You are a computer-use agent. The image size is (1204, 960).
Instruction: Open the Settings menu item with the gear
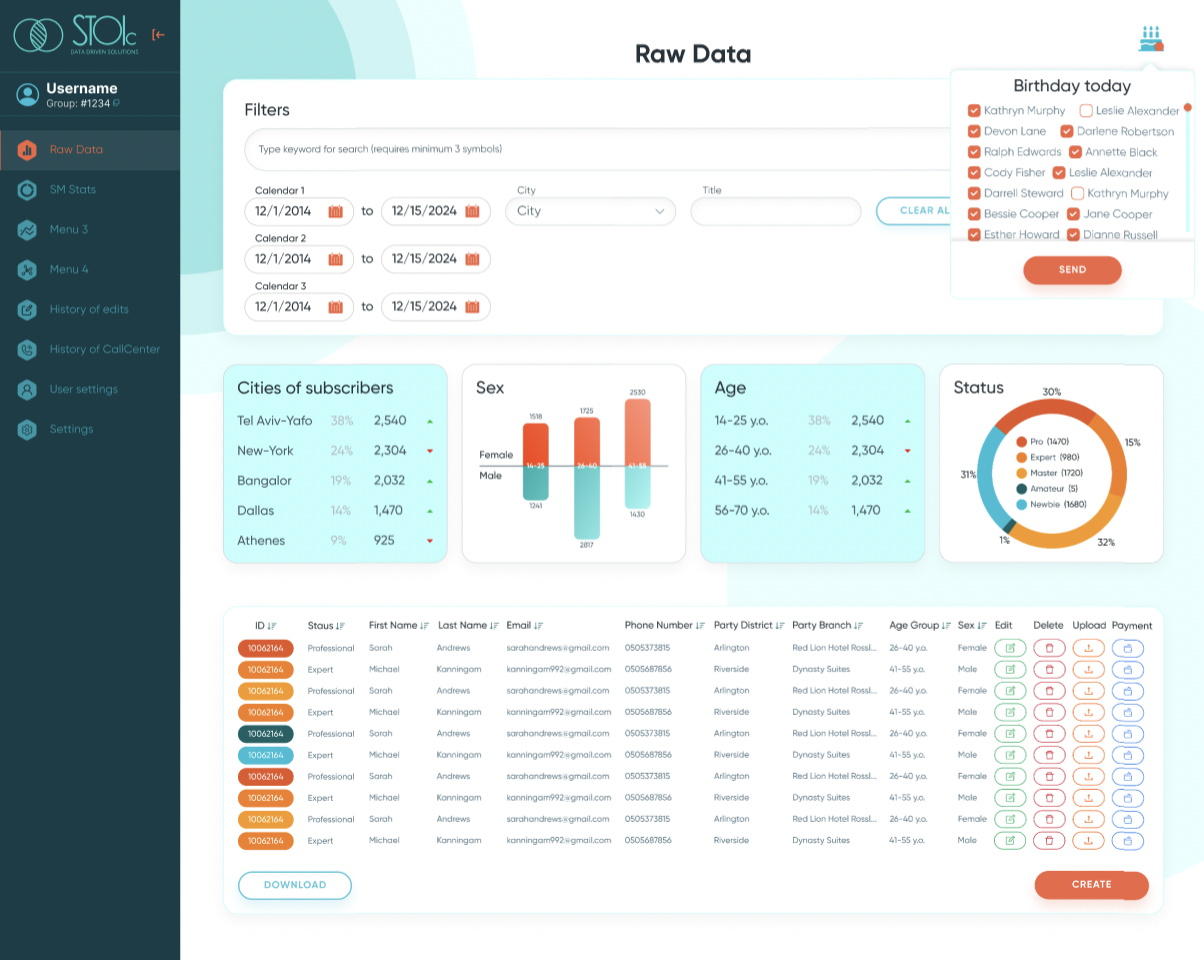tap(90, 430)
